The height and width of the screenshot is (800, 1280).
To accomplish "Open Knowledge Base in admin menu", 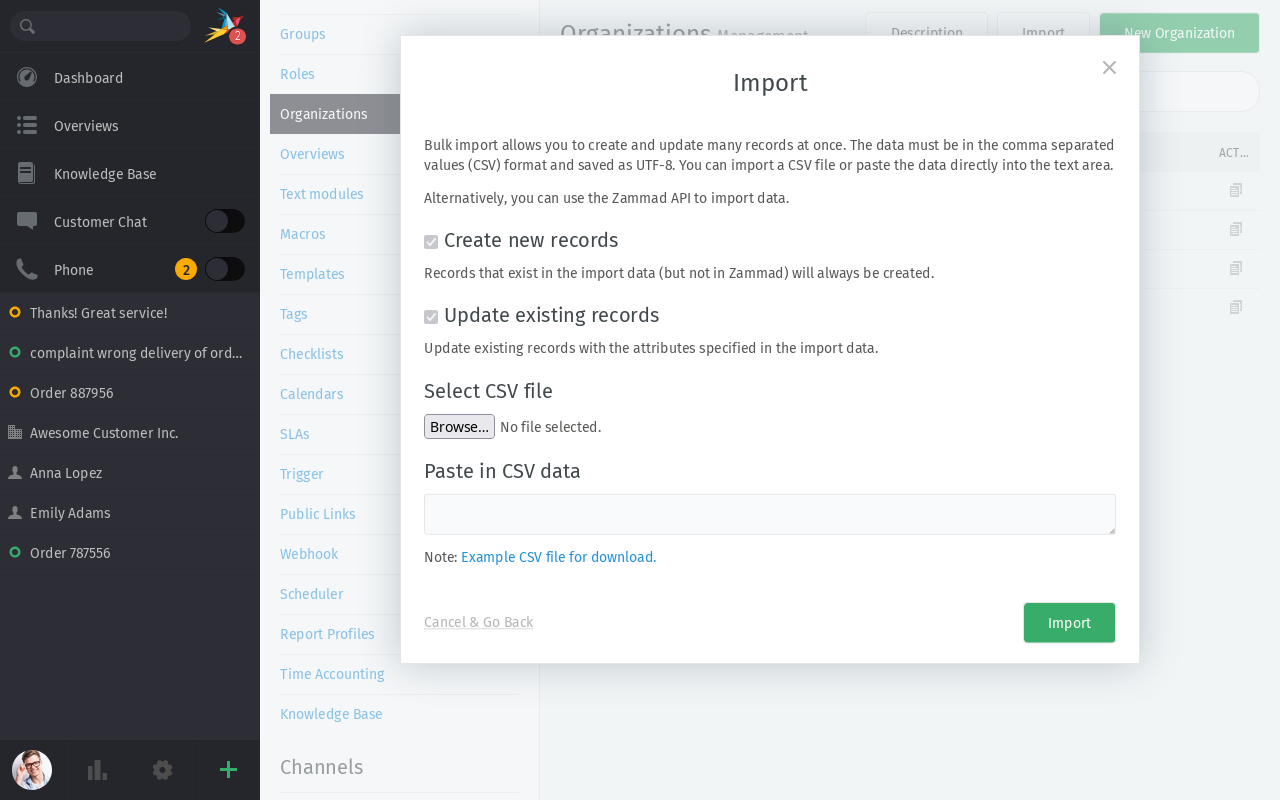I will (x=331, y=714).
